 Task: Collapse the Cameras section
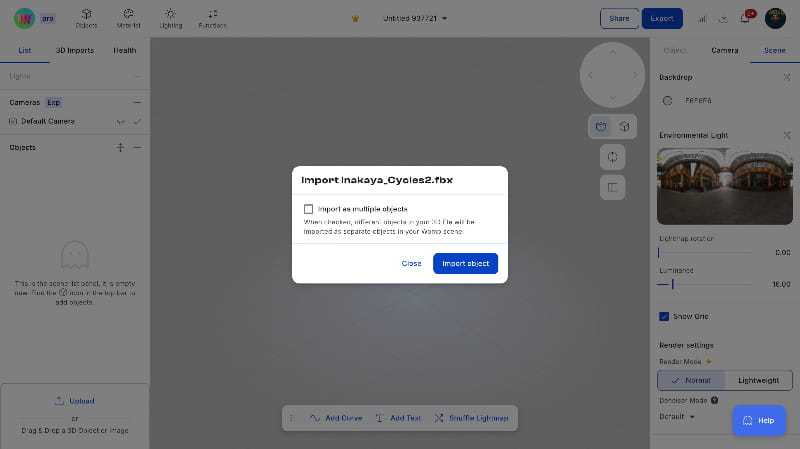[137, 103]
